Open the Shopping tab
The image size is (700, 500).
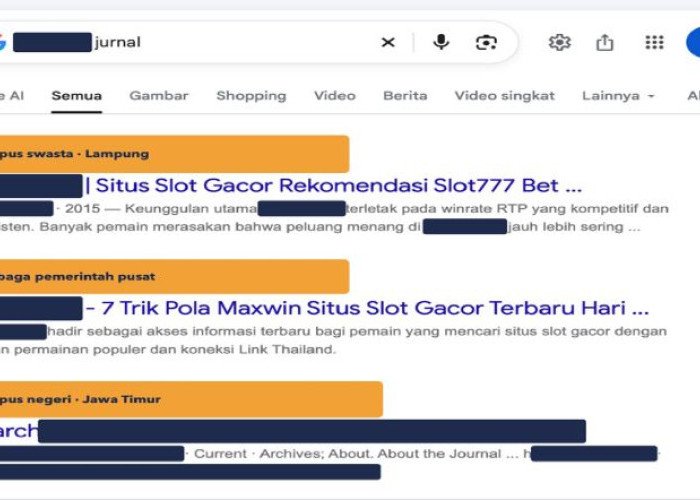pos(251,96)
